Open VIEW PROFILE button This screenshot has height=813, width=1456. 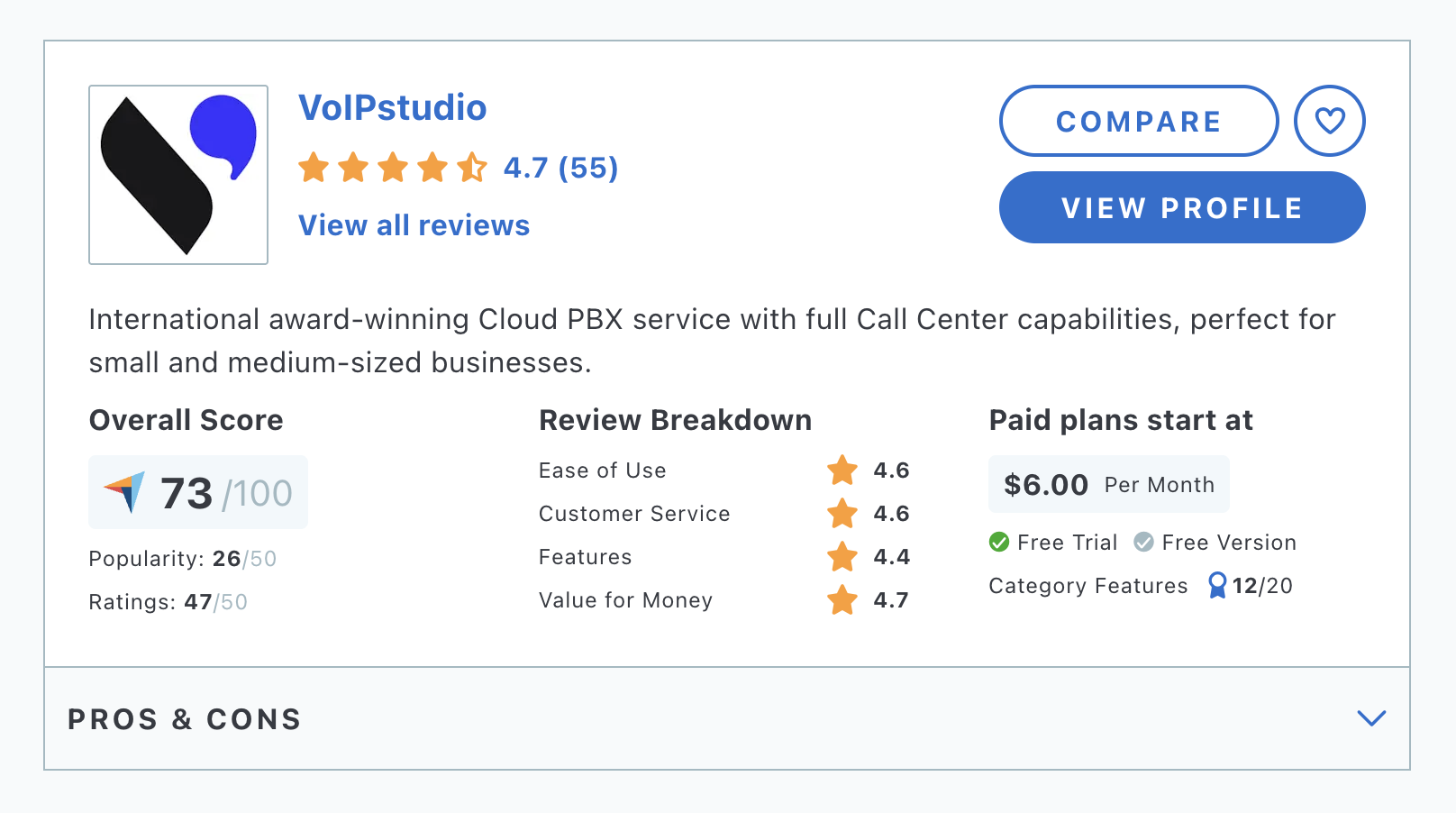[x=1182, y=207]
